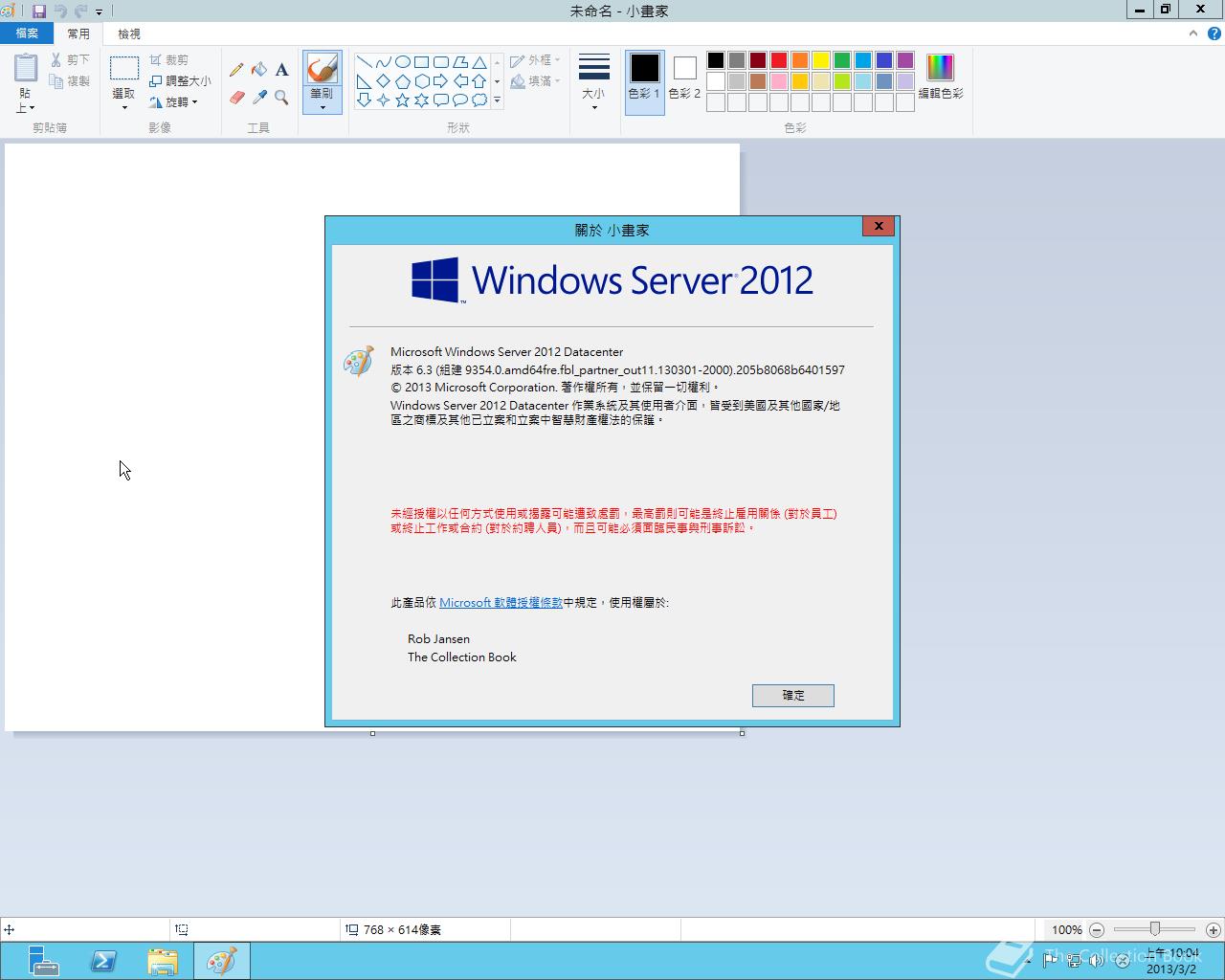
Task: Open the Microsoft 軟體授權條款 license link
Action: [501, 603]
